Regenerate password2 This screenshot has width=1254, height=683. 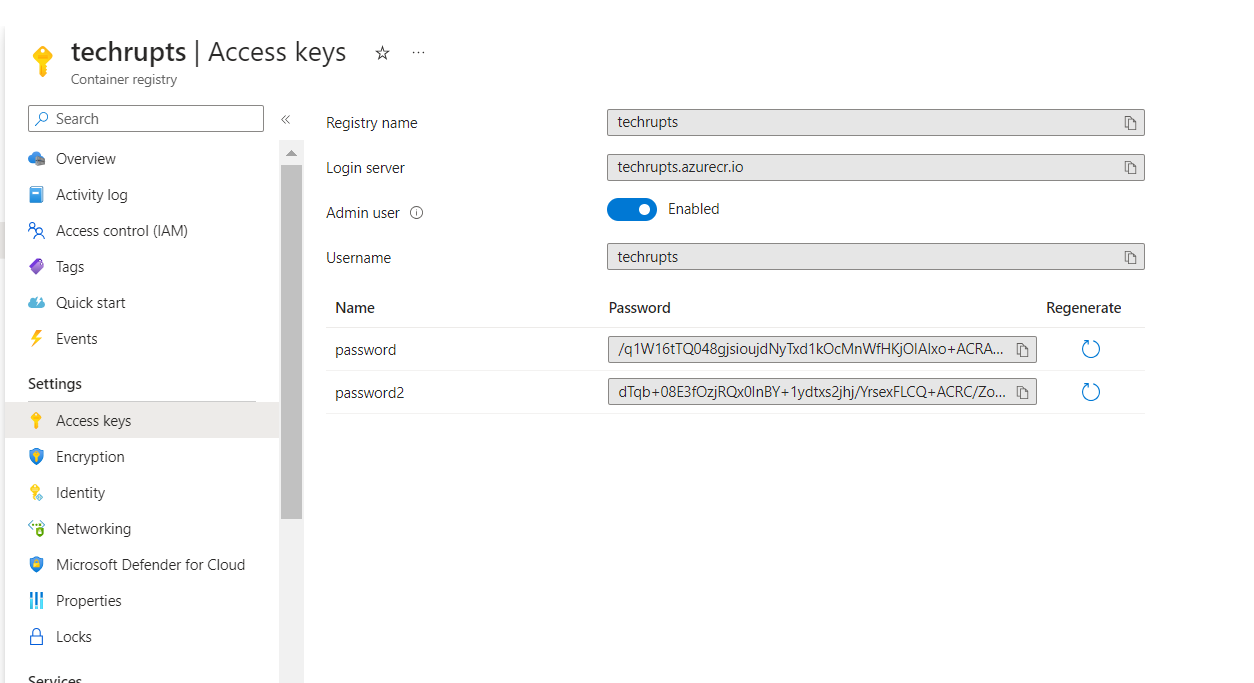point(1090,392)
